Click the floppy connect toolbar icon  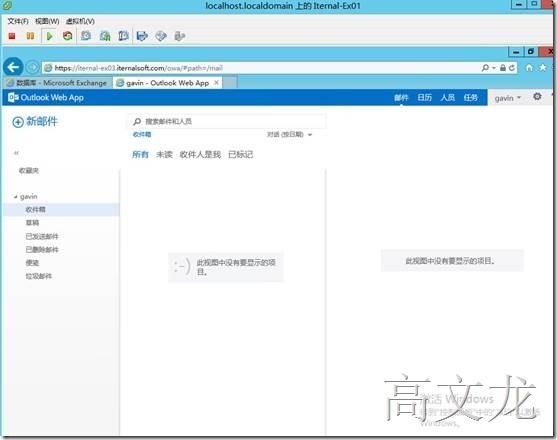pyautogui.click(x=142, y=36)
